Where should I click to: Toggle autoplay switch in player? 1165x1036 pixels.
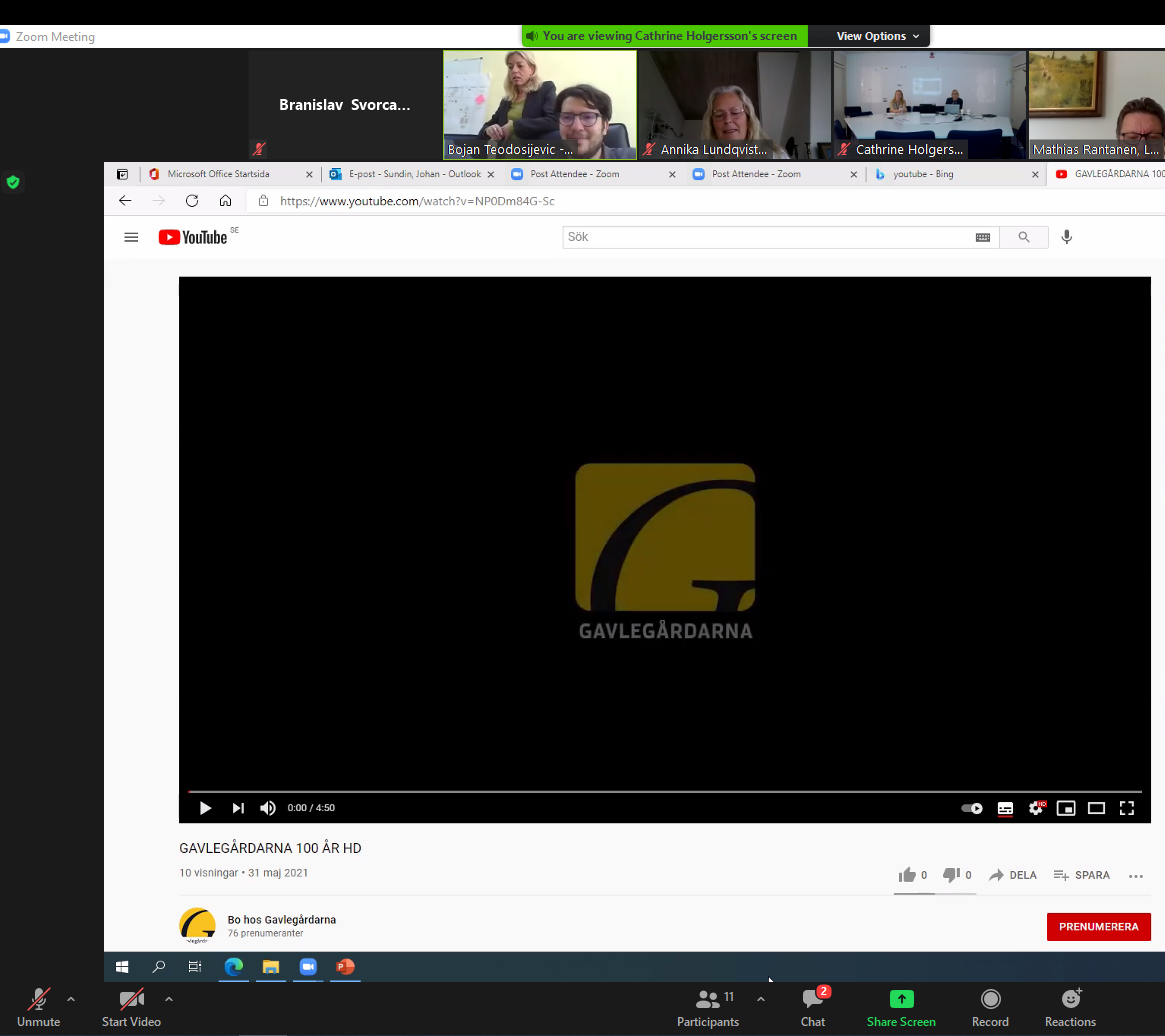972,808
